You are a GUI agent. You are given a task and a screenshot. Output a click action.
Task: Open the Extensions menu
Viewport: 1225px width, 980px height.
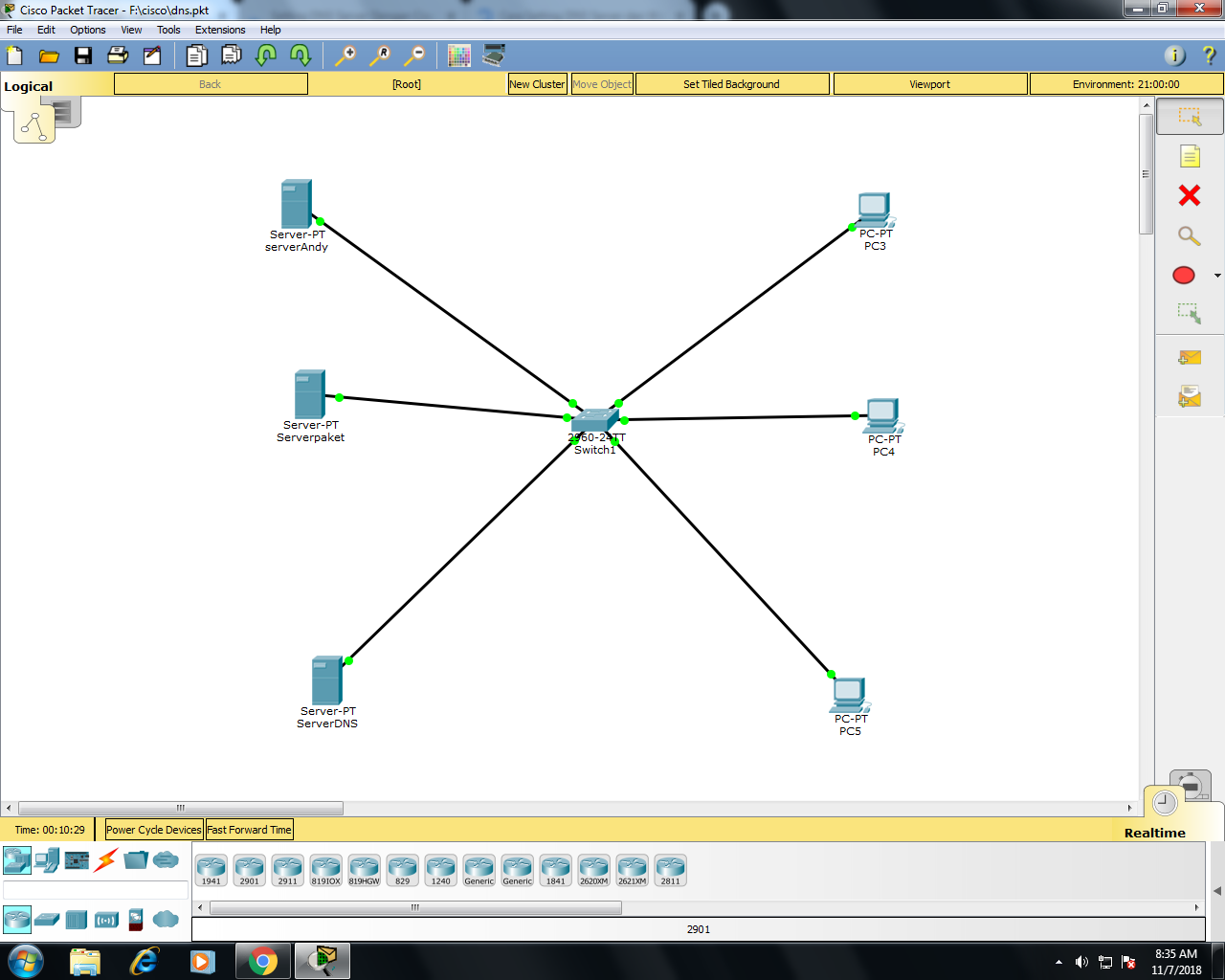point(219,30)
